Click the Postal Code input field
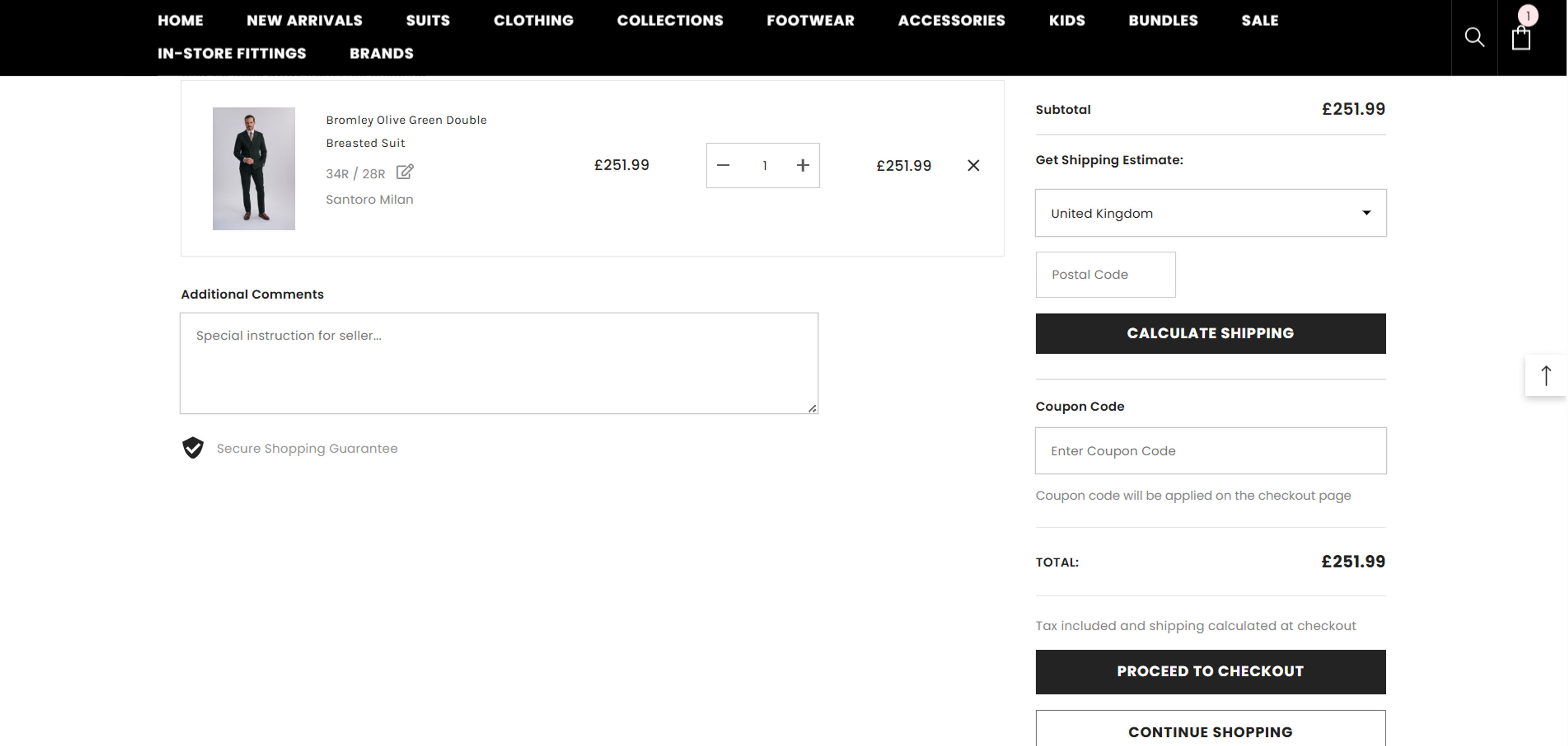Image resolution: width=1568 pixels, height=746 pixels. (1105, 275)
